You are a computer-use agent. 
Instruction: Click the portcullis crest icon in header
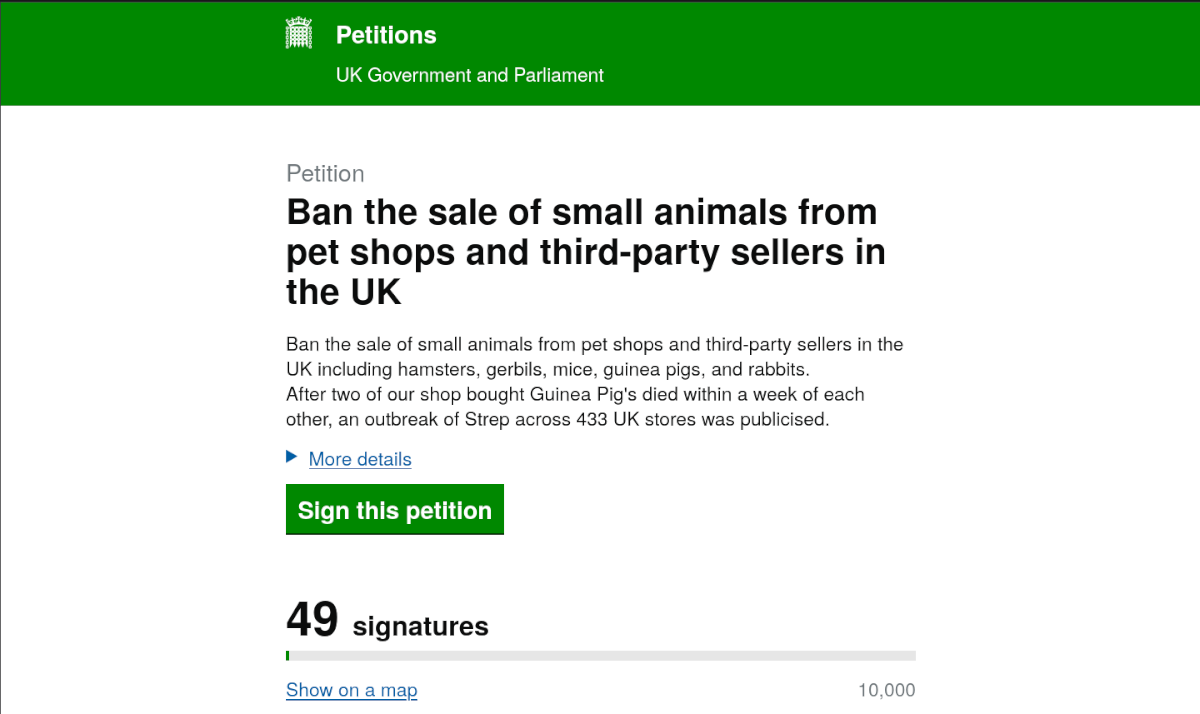[299, 34]
